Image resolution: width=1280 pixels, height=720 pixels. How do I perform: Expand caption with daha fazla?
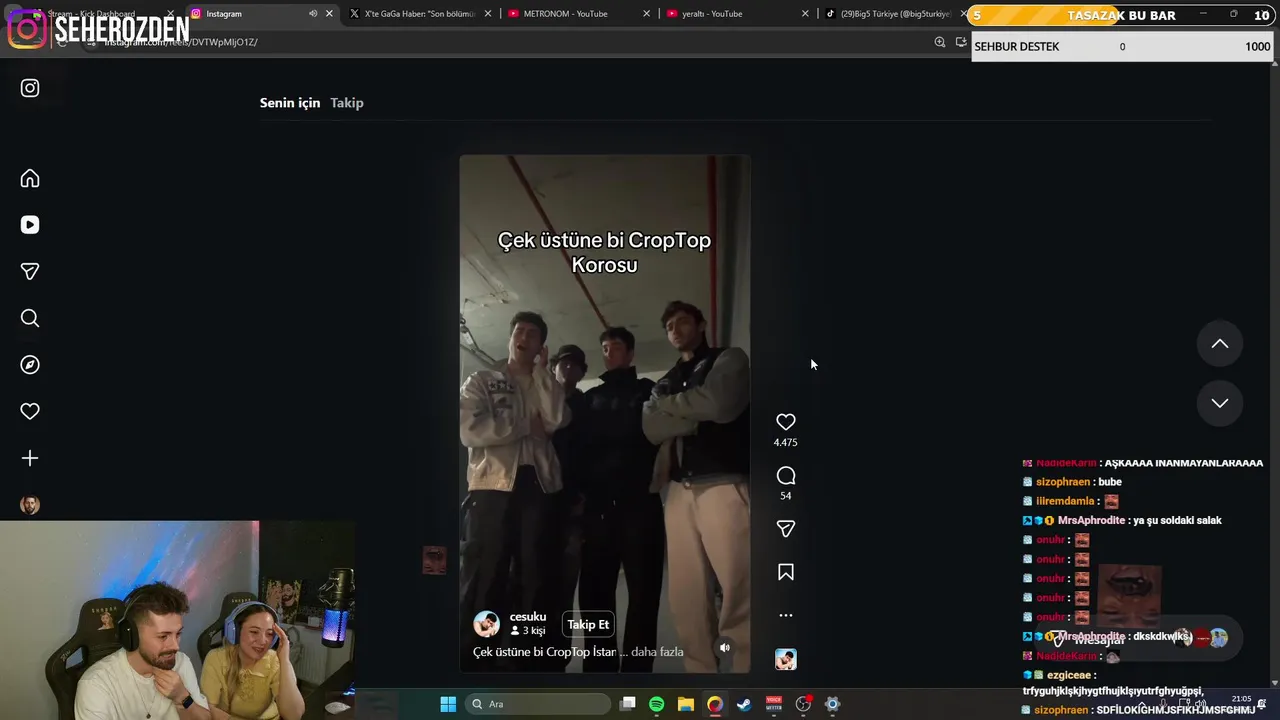click(x=659, y=652)
